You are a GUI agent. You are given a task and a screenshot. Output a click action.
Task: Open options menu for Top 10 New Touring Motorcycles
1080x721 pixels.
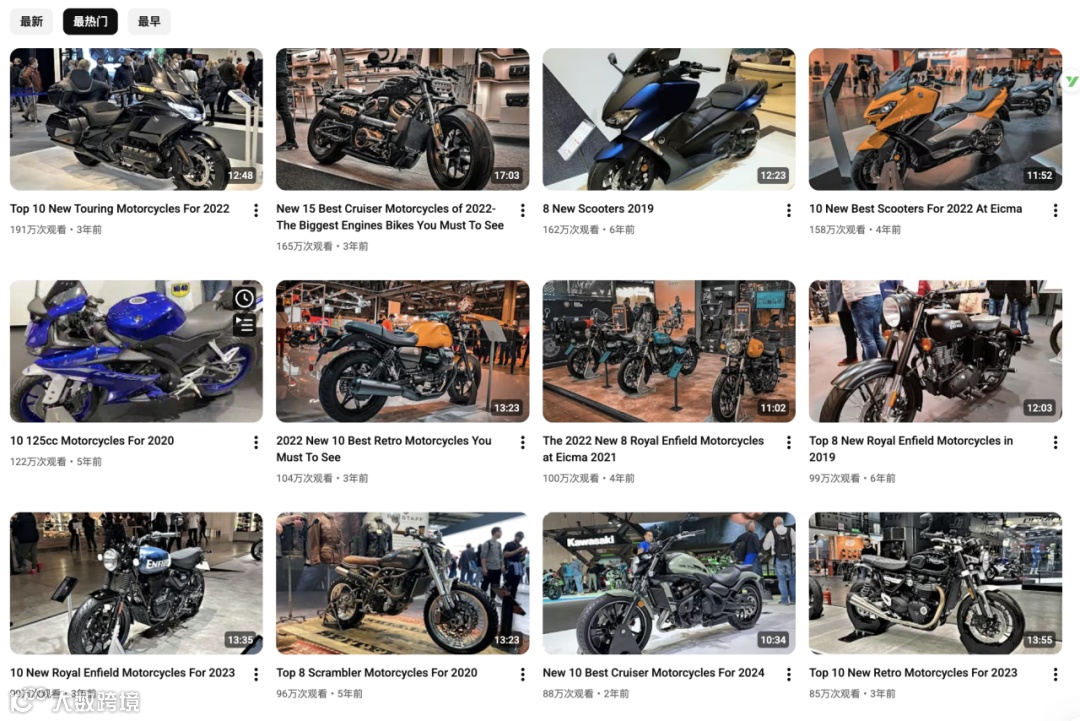pos(256,210)
